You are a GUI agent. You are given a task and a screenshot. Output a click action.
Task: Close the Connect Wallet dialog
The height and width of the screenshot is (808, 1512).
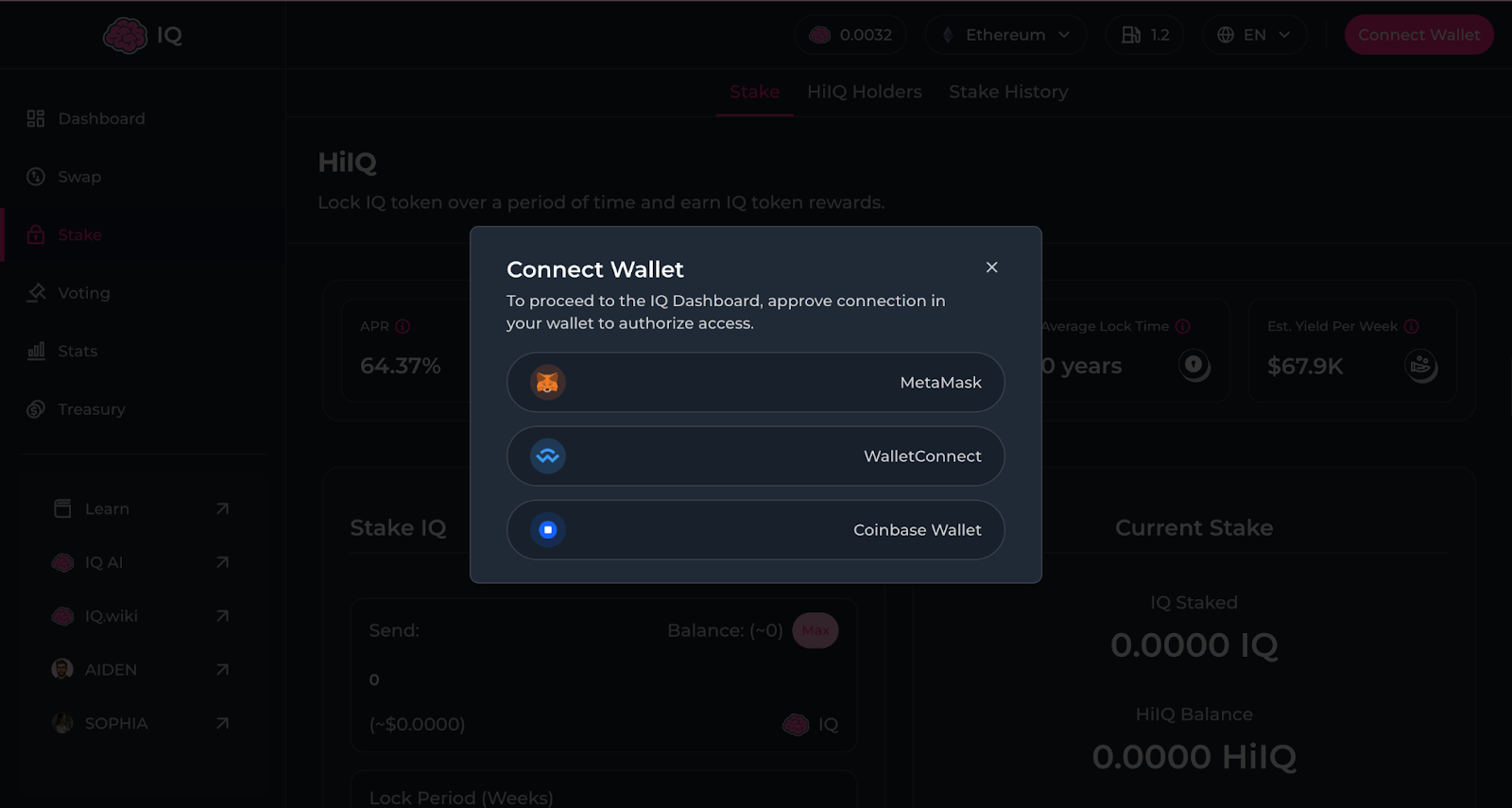coord(991,267)
